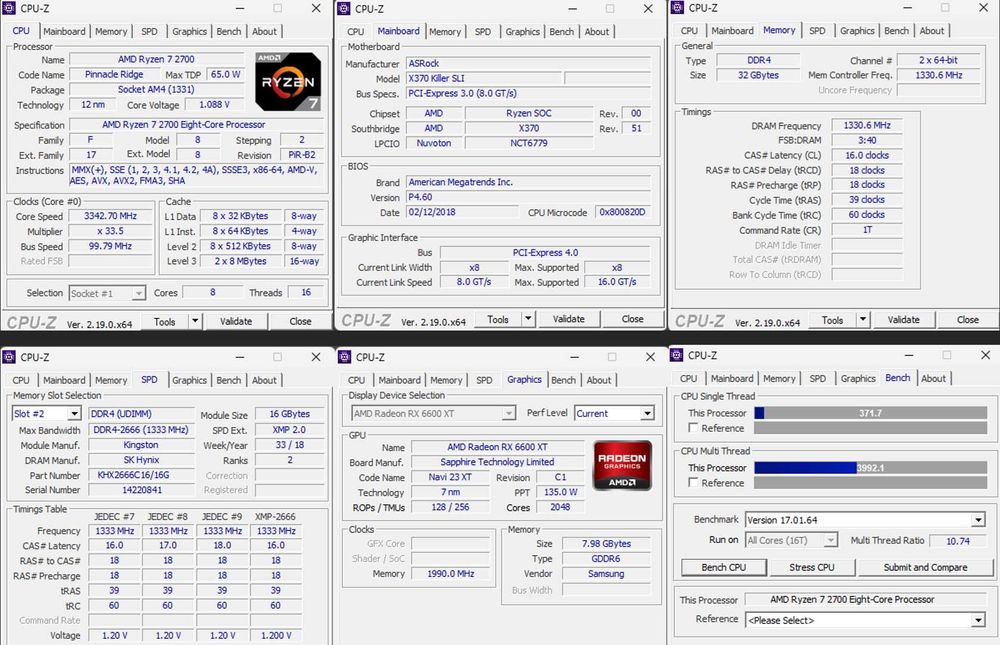Click the CPU-Z title icon in the Benchmark window
Viewport: 1000px width, 645px height.
tap(678, 355)
